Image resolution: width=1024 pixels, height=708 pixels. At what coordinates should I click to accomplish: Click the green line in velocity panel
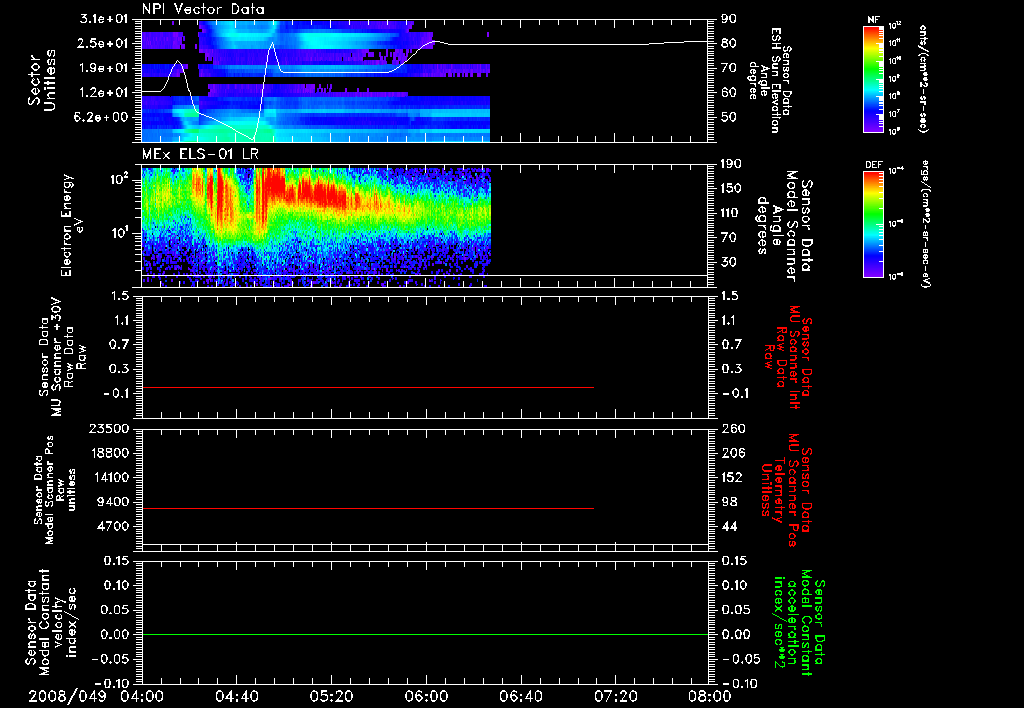(424, 635)
